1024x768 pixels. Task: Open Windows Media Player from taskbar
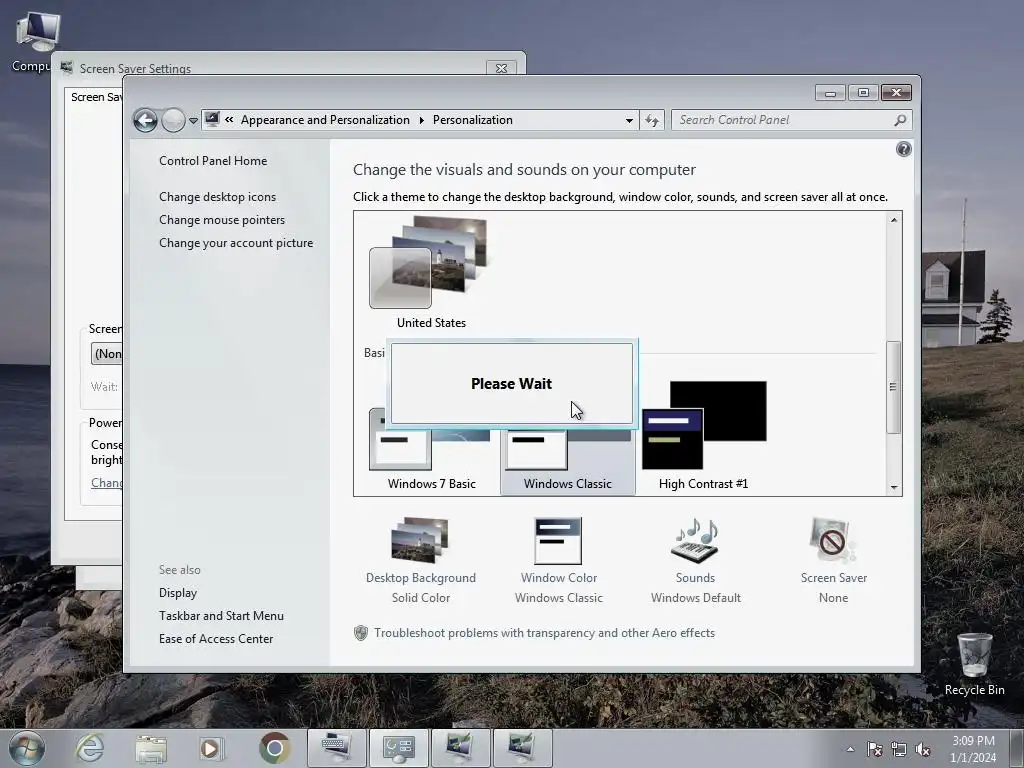coord(211,748)
